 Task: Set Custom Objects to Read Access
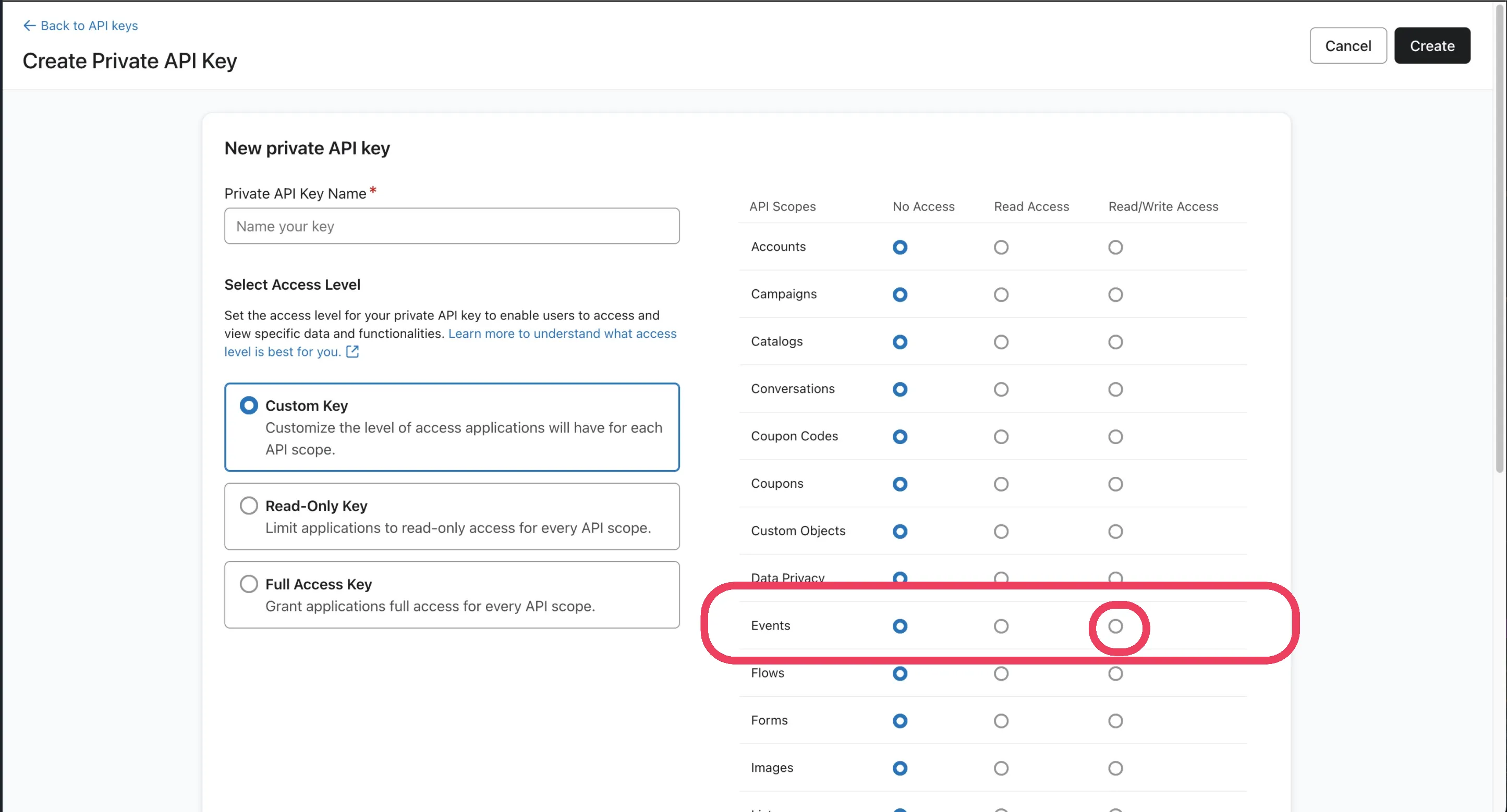(x=1001, y=532)
